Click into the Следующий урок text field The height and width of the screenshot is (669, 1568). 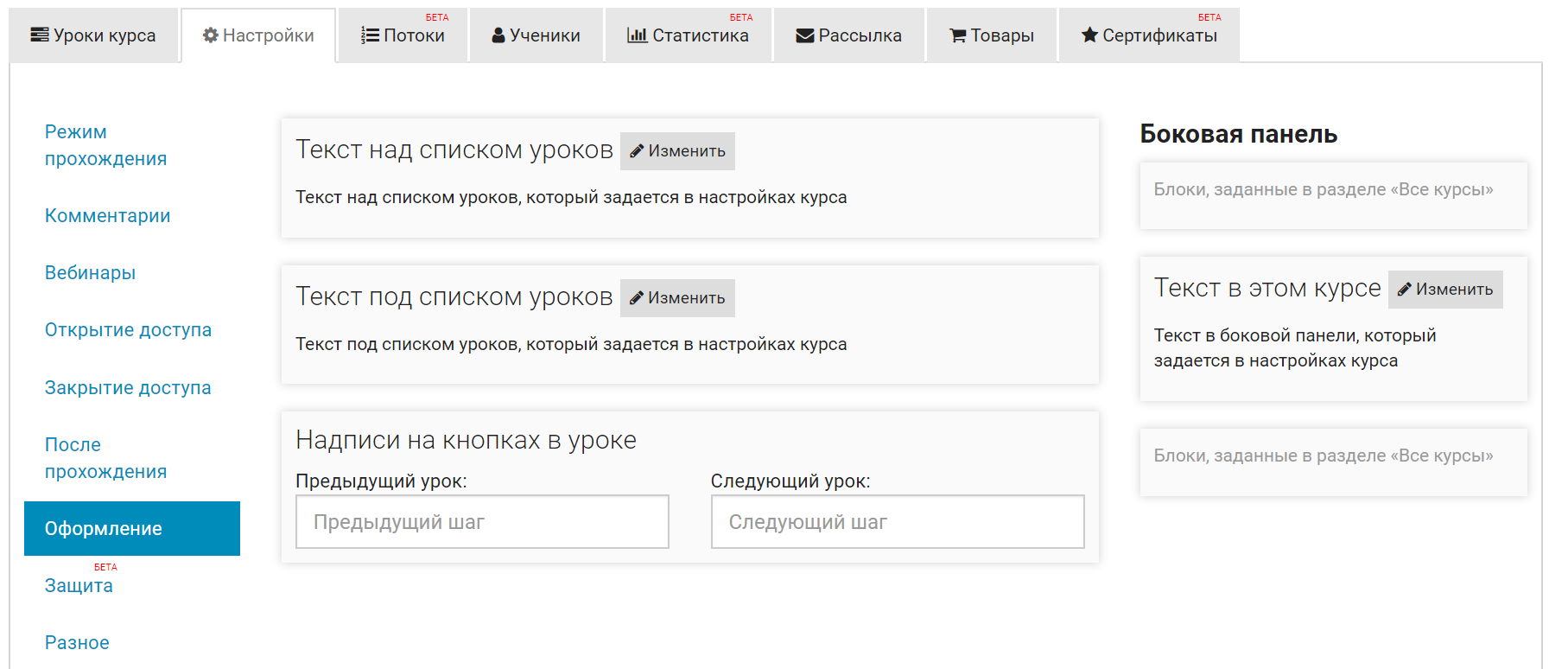[897, 522]
